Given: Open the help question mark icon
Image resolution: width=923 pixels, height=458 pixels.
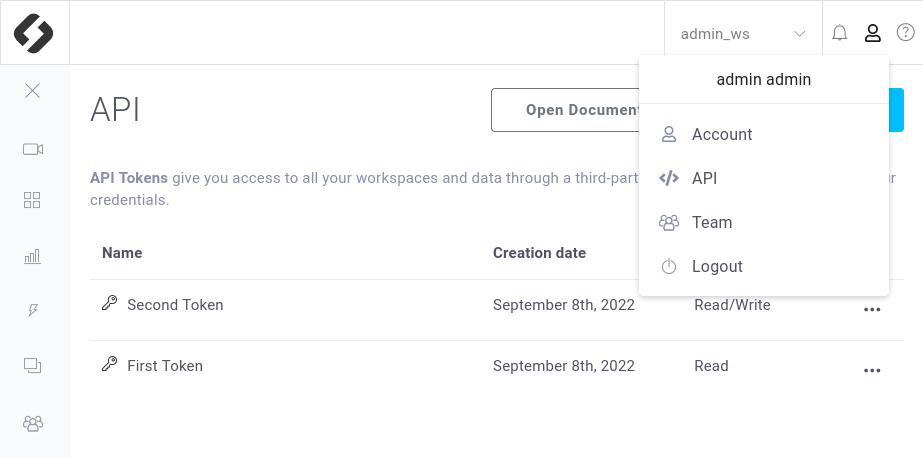Looking at the screenshot, I should click(905, 32).
